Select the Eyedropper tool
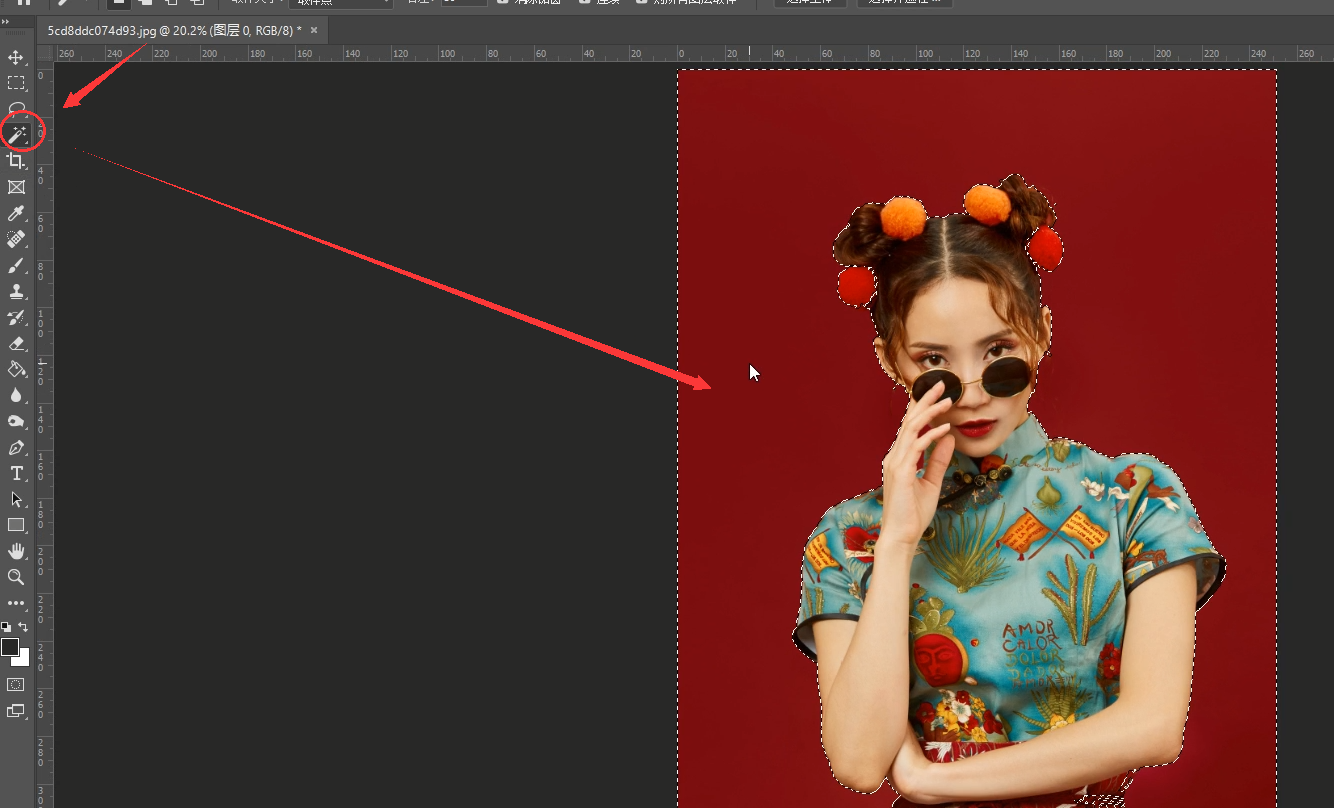This screenshot has height=808, width=1334. [16, 213]
